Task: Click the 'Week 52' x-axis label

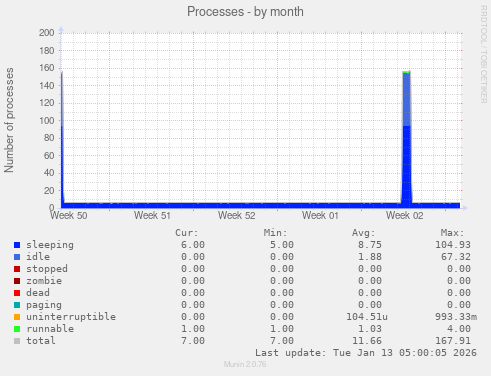Action: click(237, 215)
